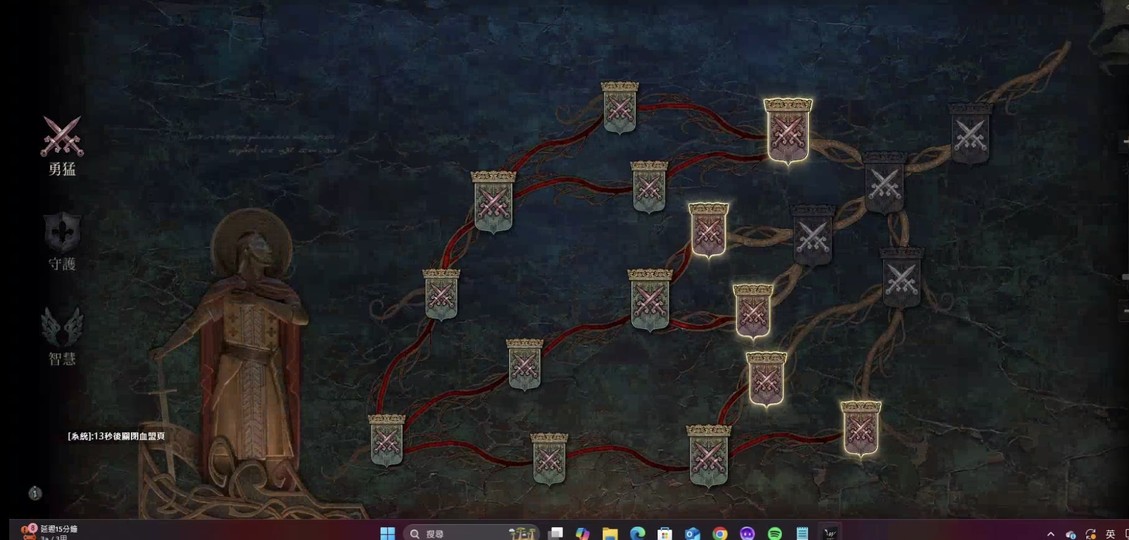This screenshot has height=540, width=1129.
Task: Select the 勇猛 crossed-swords tab
Action: pyautogui.click(x=62, y=137)
